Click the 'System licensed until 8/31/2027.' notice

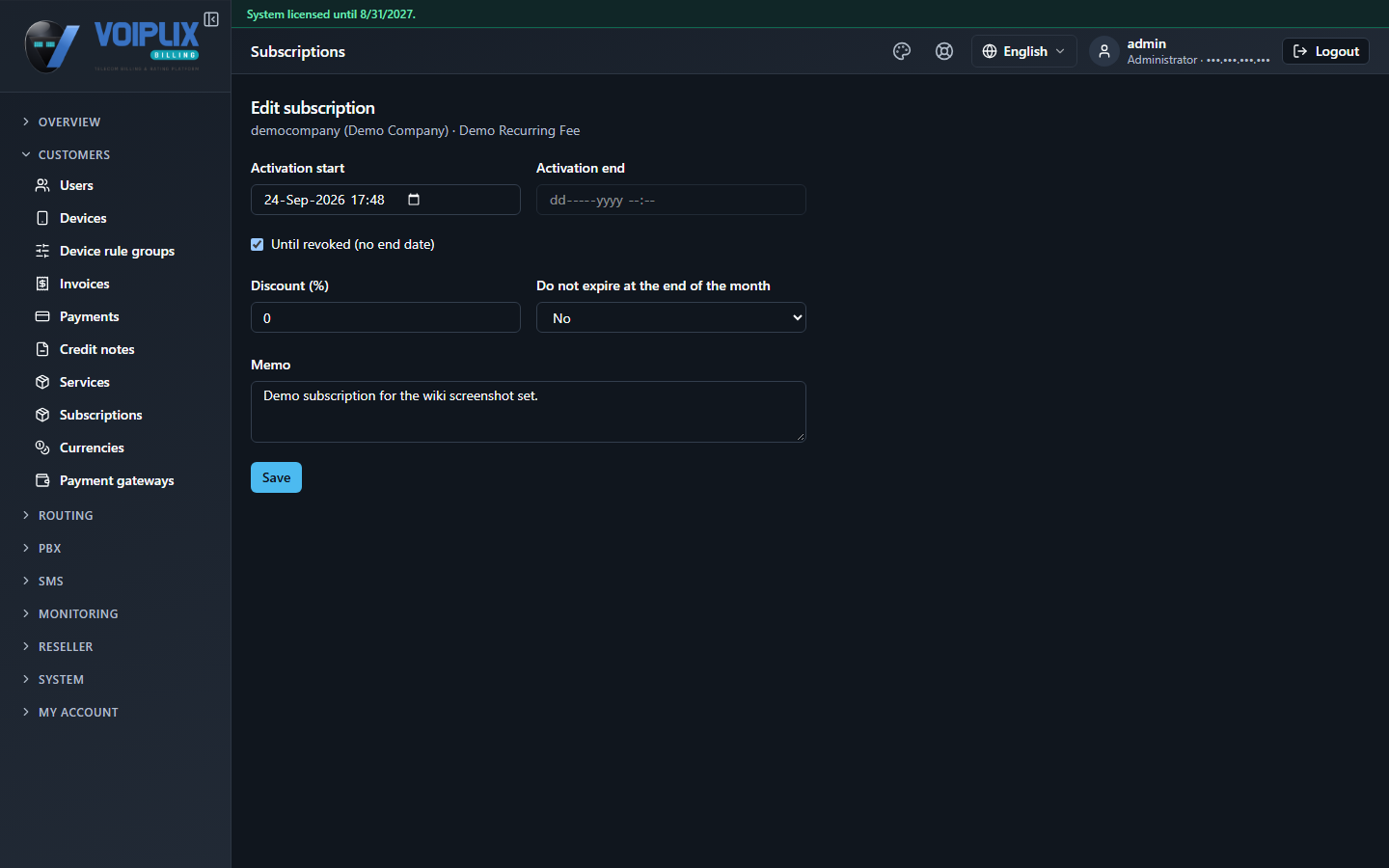click(331, 14)
